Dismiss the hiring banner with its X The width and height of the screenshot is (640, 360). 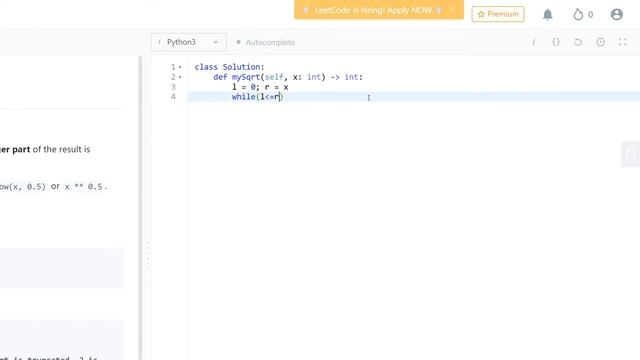tap(453, 10)
